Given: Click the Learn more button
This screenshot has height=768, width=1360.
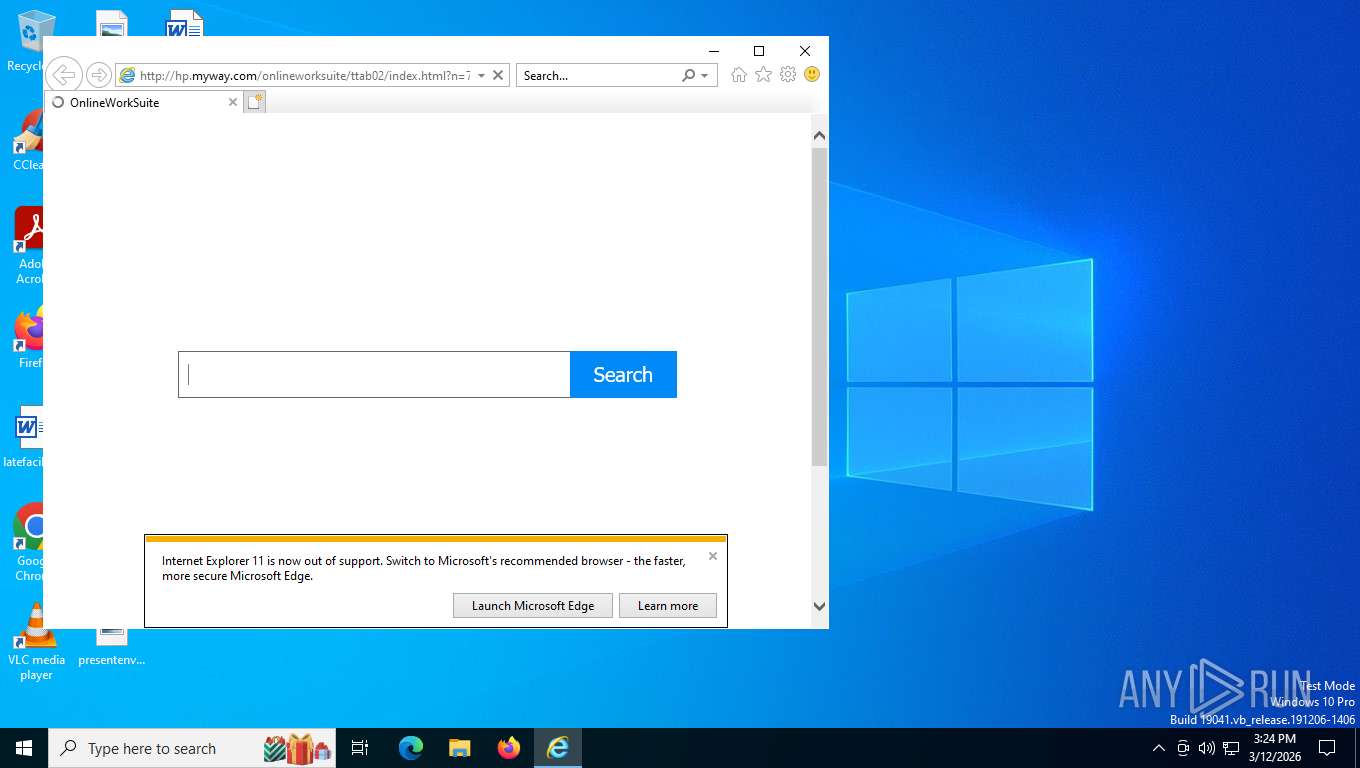Looking at the screenshot, I should (668, 605).
